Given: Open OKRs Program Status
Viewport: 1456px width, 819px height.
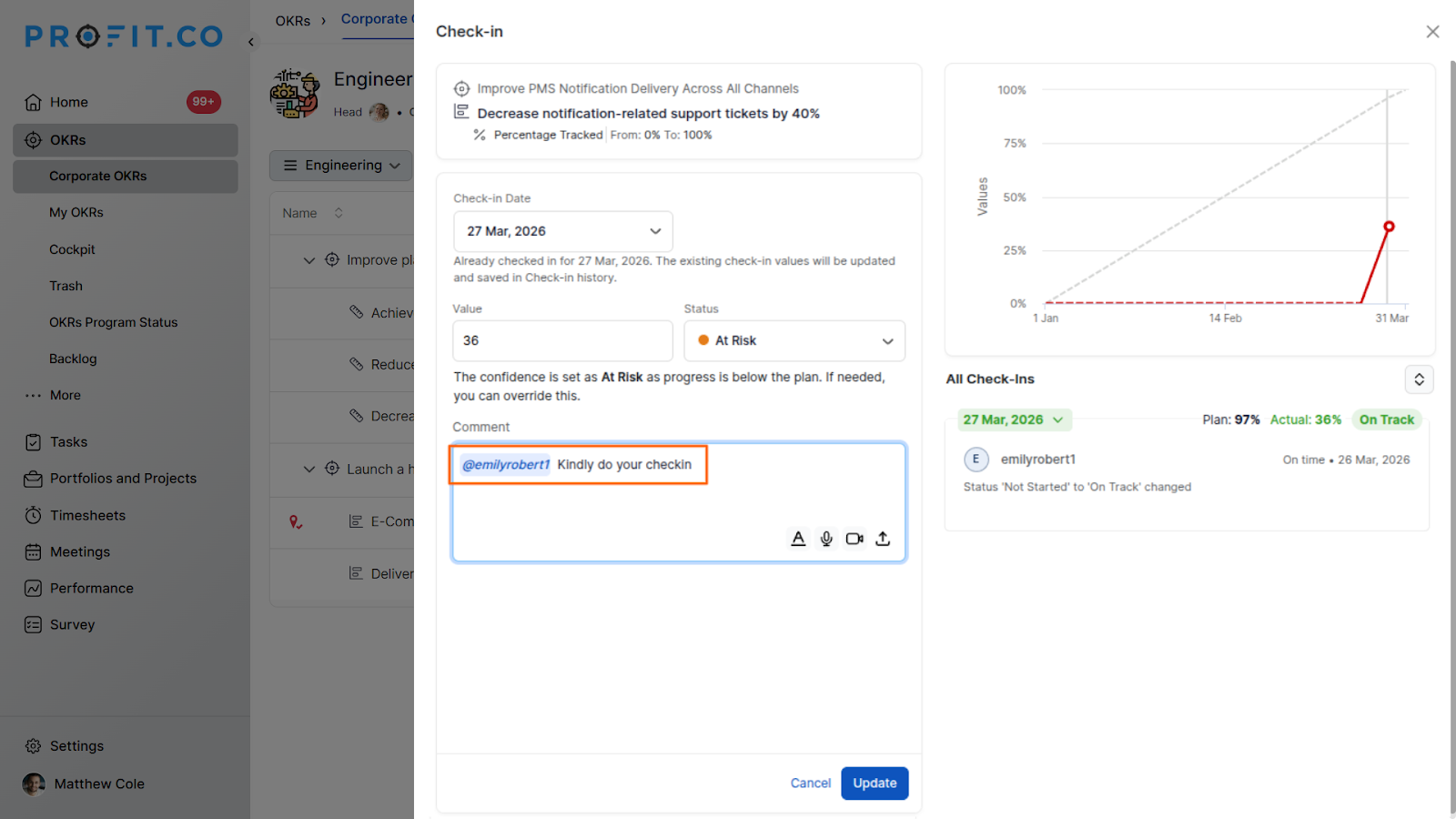Looking at the screenshot, I should point(114,322).
